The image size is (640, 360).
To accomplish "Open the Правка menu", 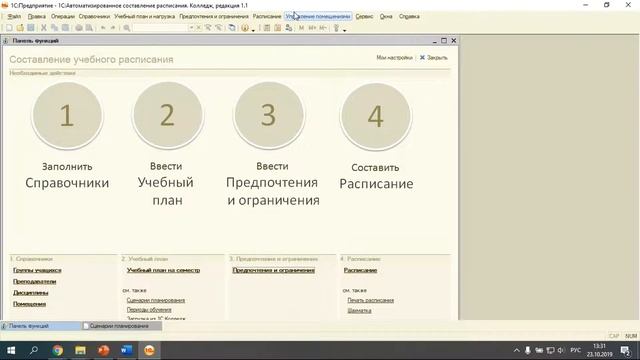I will (37, 16).
